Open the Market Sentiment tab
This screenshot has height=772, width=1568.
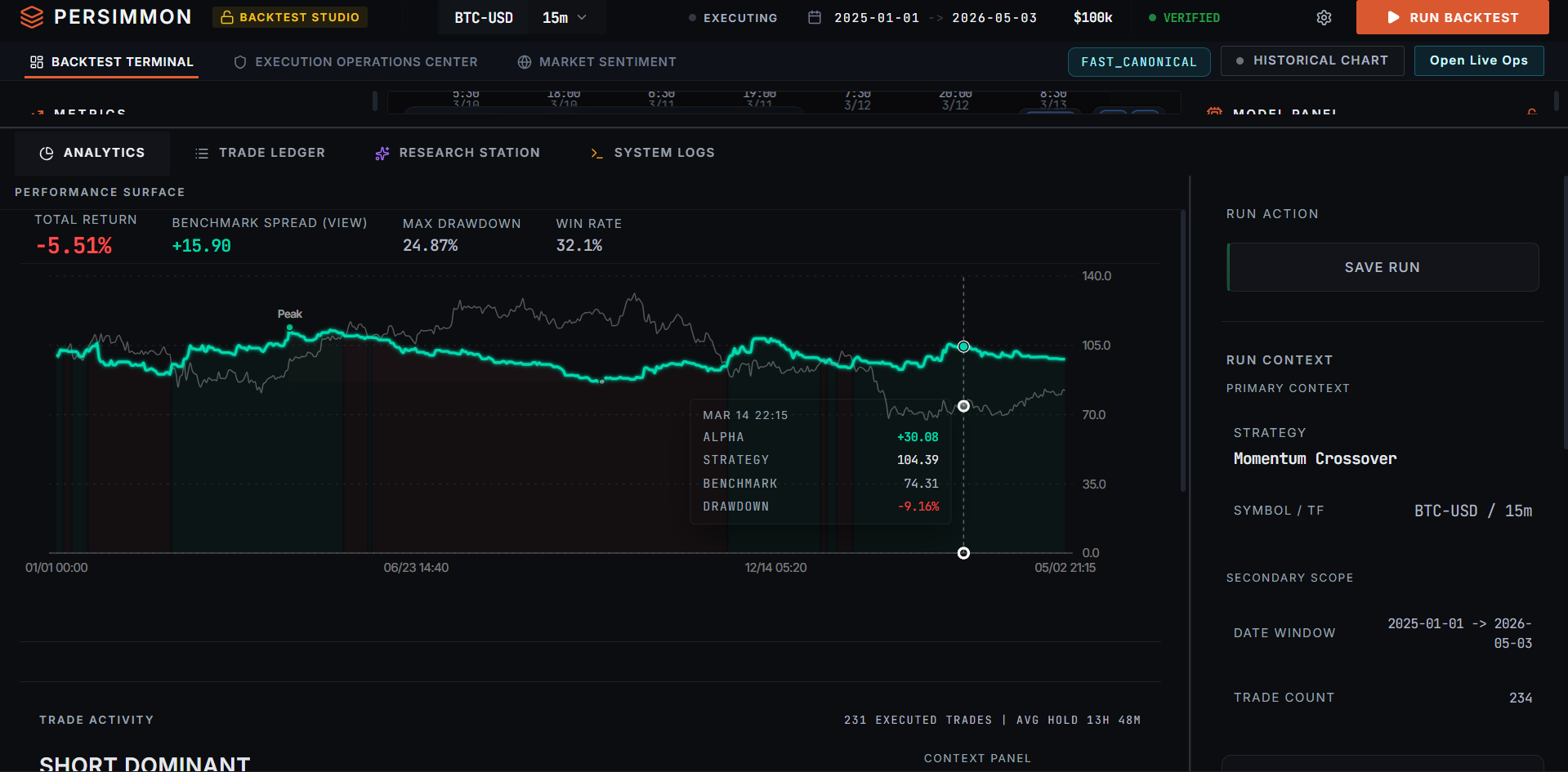click(x=597, y=62)
